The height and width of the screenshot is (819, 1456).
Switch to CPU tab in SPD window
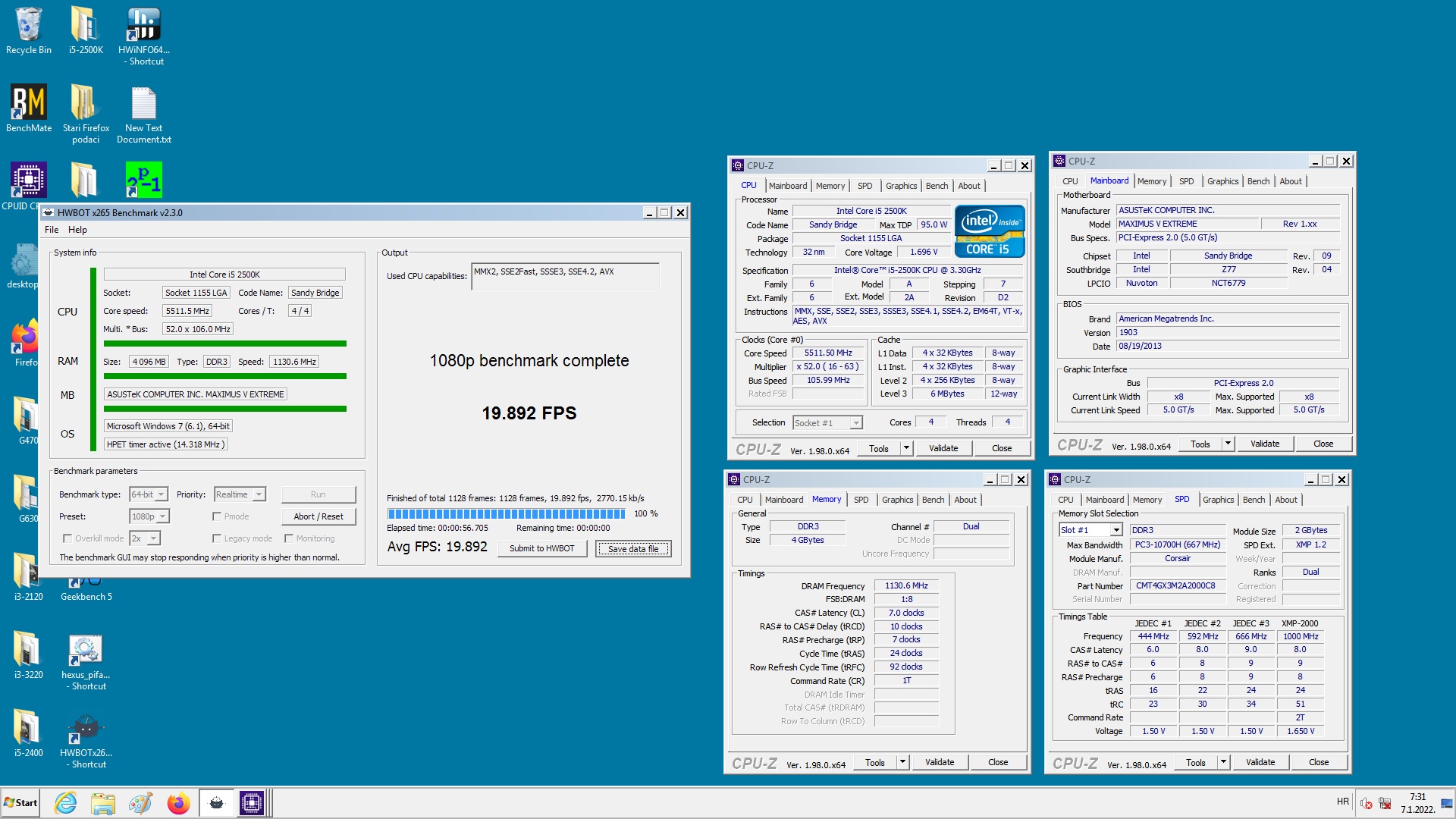pyautogui.click(x=1065, y=500)
